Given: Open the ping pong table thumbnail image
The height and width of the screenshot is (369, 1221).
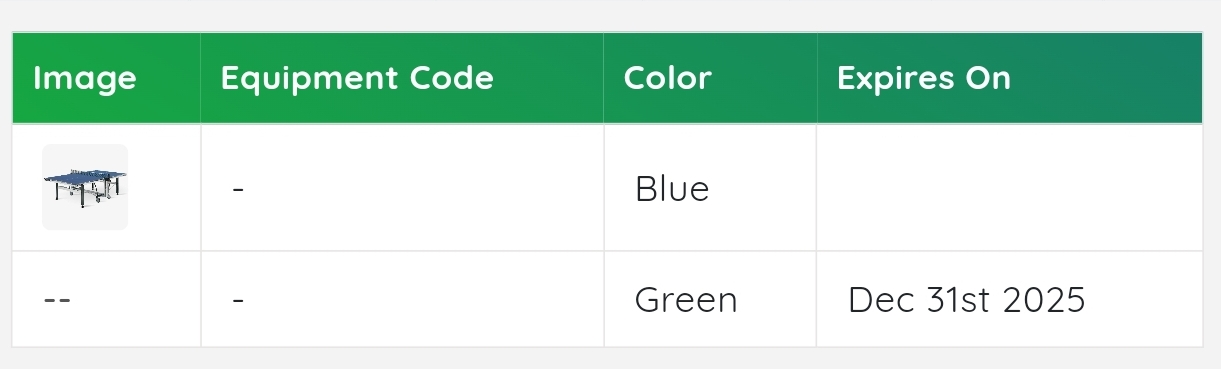Looking at the screenshot, I should pos(85,187).
